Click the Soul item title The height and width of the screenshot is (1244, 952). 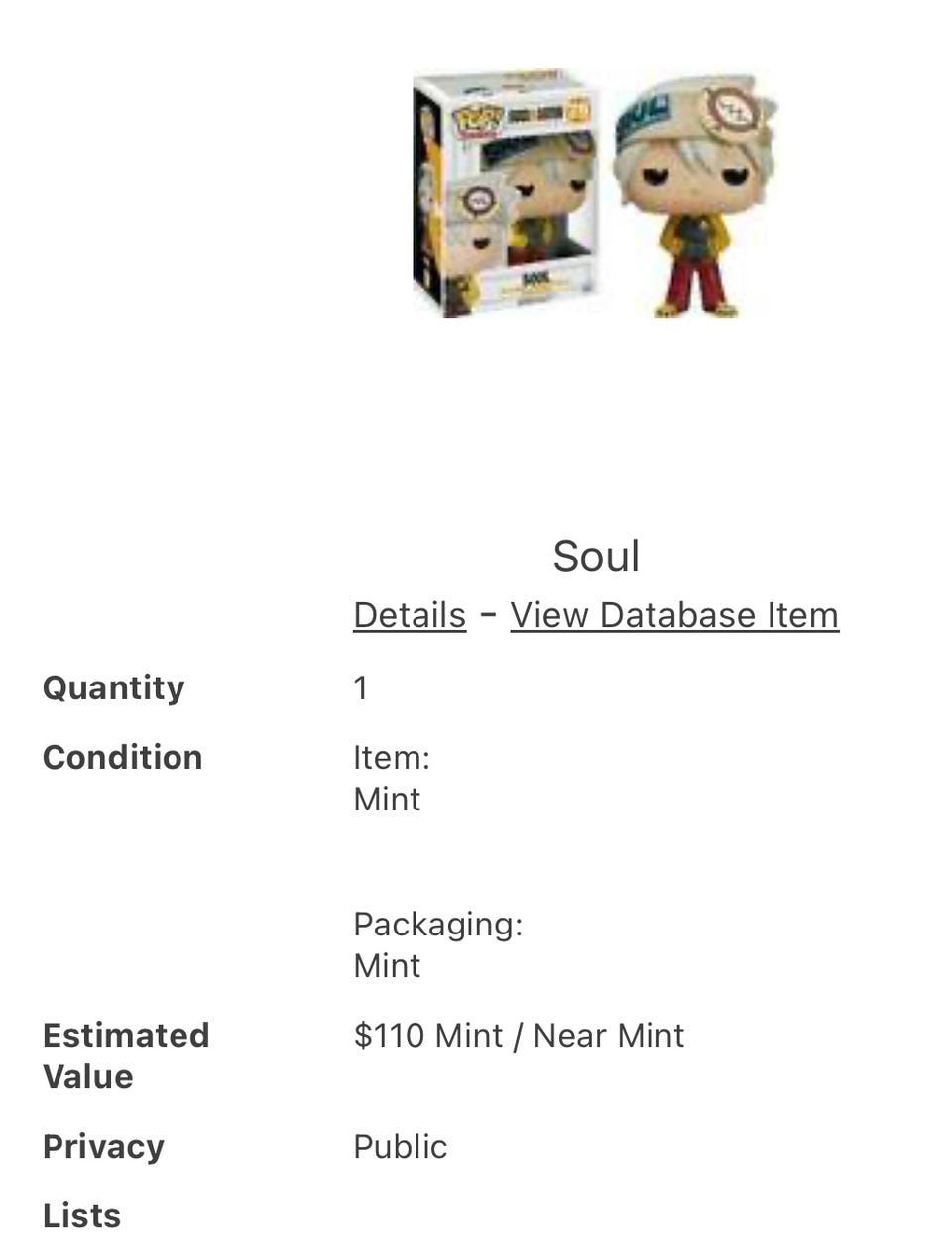coord(596,557)
